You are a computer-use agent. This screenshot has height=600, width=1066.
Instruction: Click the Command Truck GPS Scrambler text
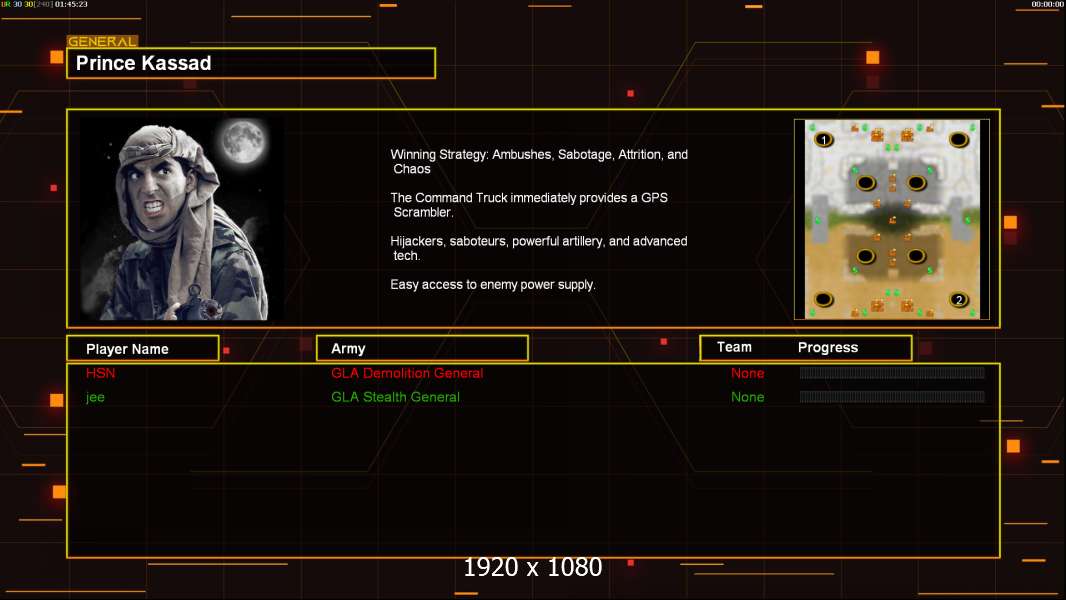529,205
